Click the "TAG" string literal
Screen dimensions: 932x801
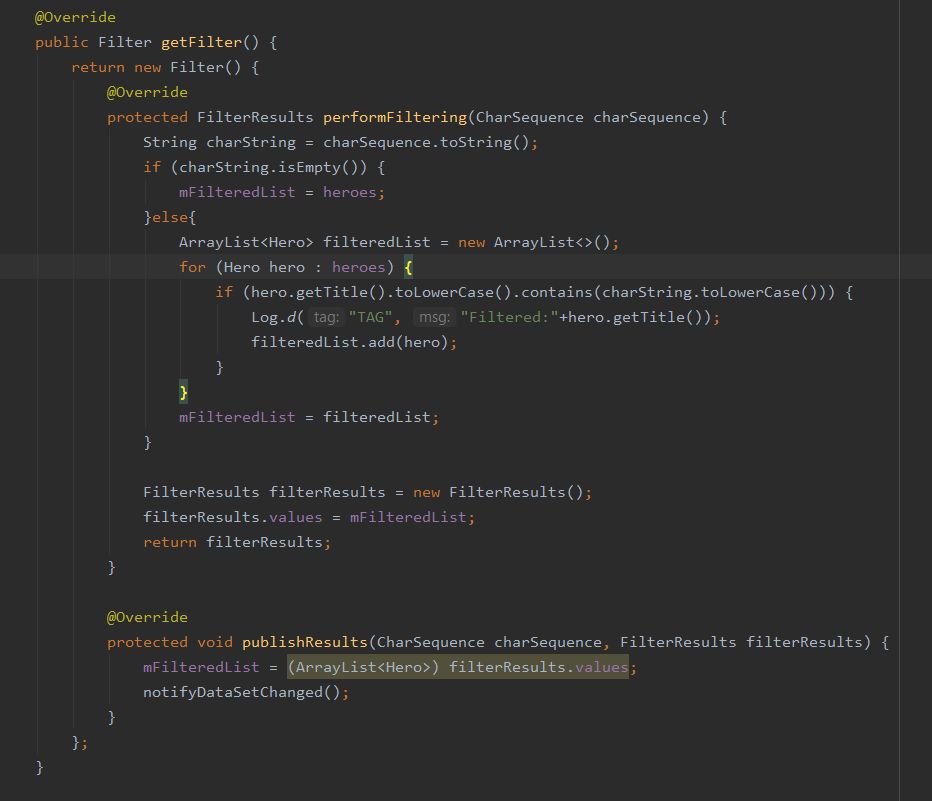[x=370, y=317]
